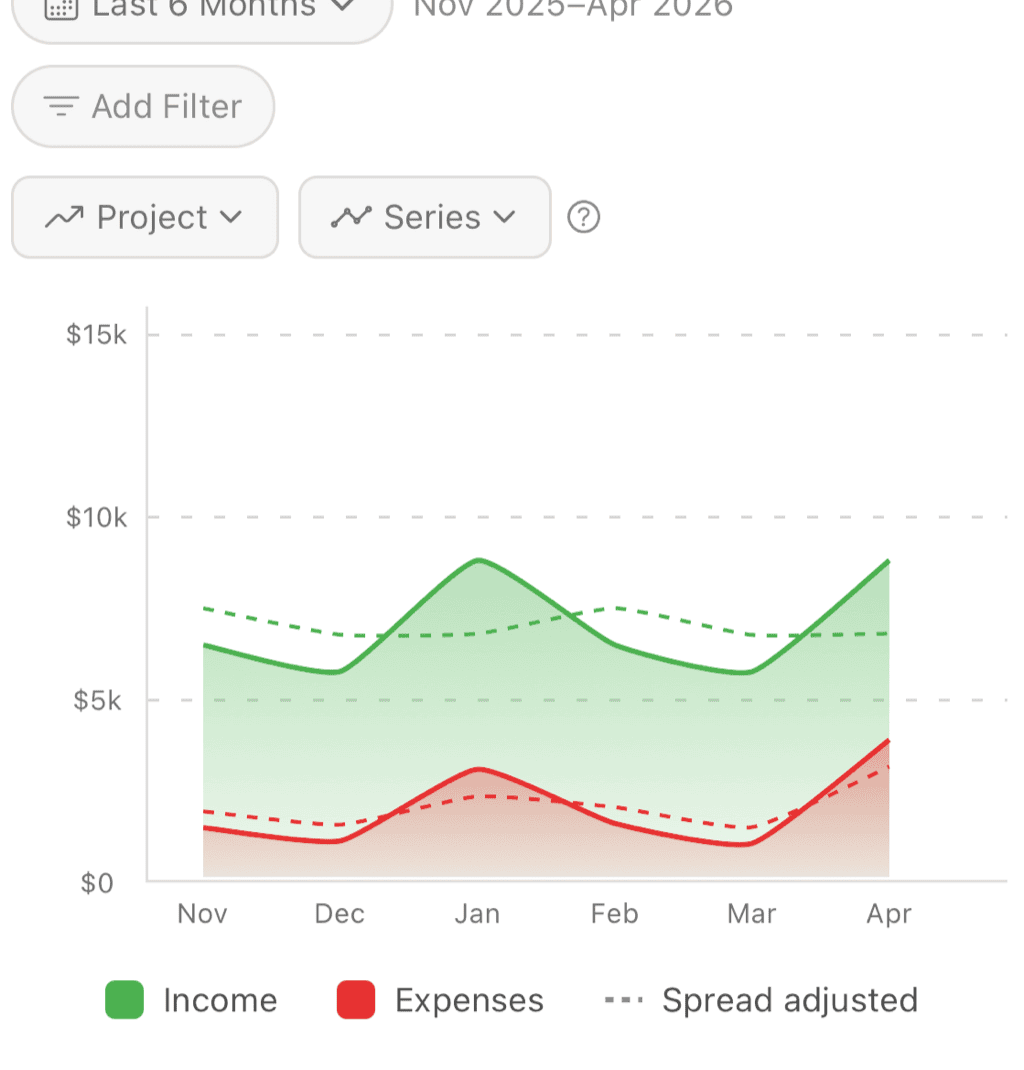Open the question mark help icon
The width and height of the screenshot is (1024, 1070).
pyautogui.click(x=584, y=217)
